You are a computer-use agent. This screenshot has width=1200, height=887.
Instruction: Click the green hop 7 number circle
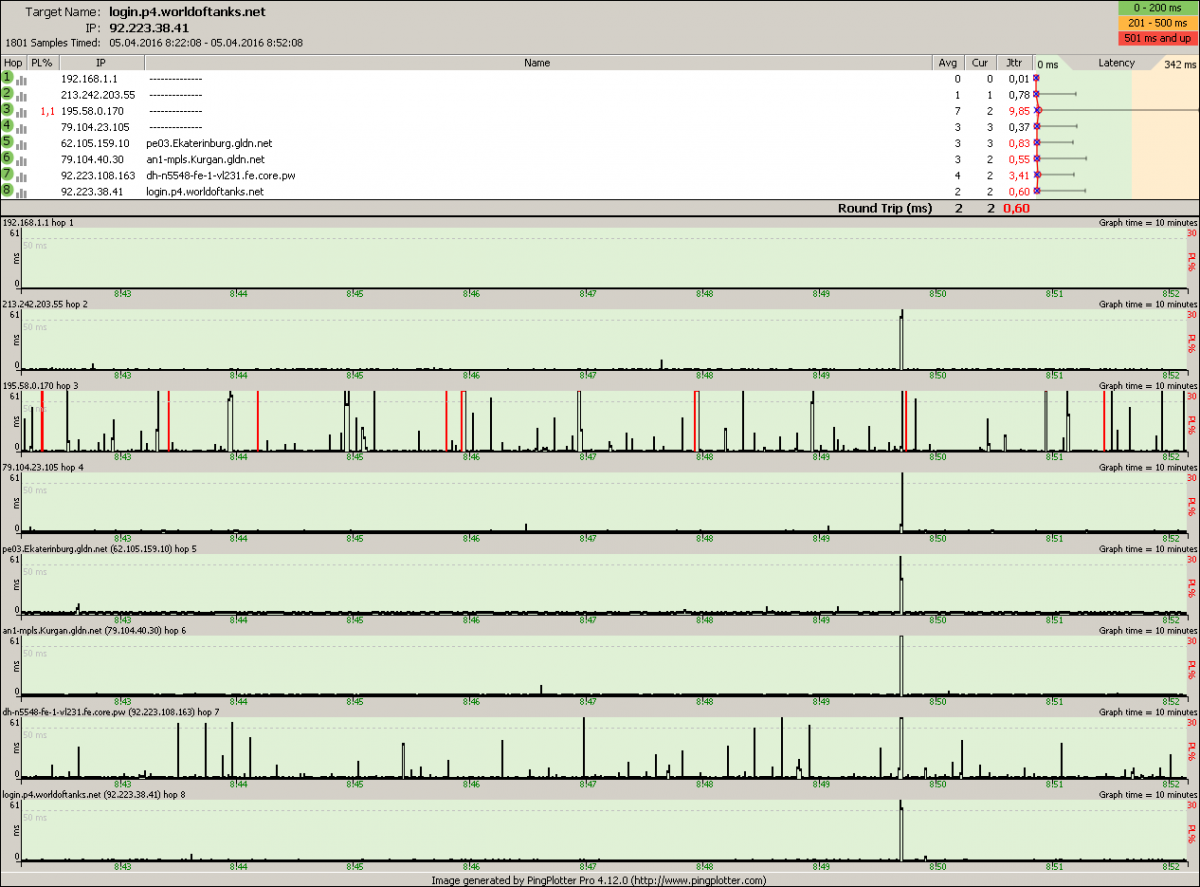pos(8,175)
